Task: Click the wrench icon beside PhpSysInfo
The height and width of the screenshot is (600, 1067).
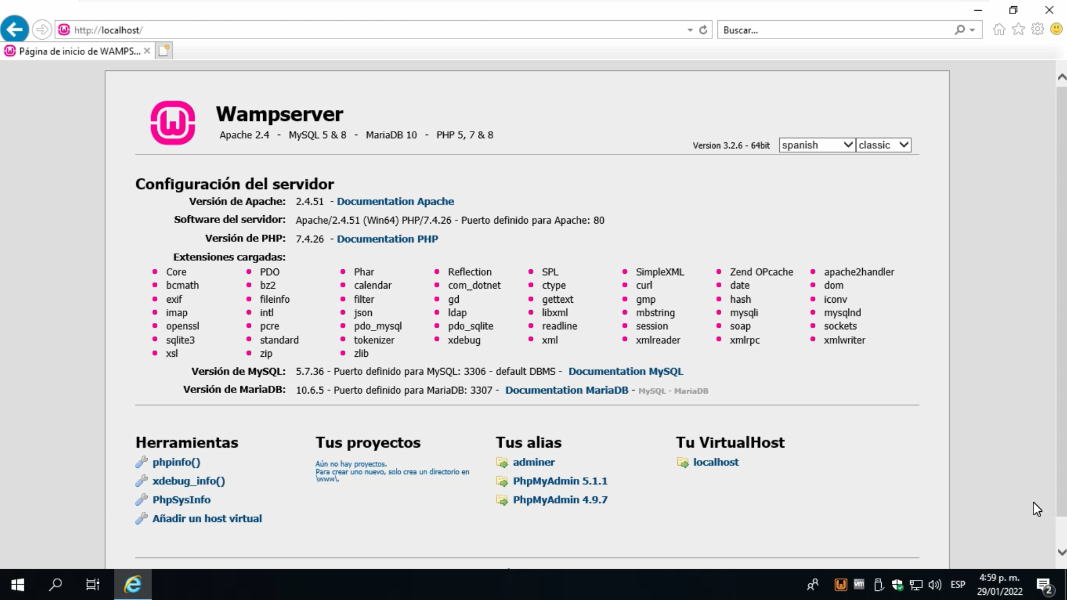Action: pos(142,500)
